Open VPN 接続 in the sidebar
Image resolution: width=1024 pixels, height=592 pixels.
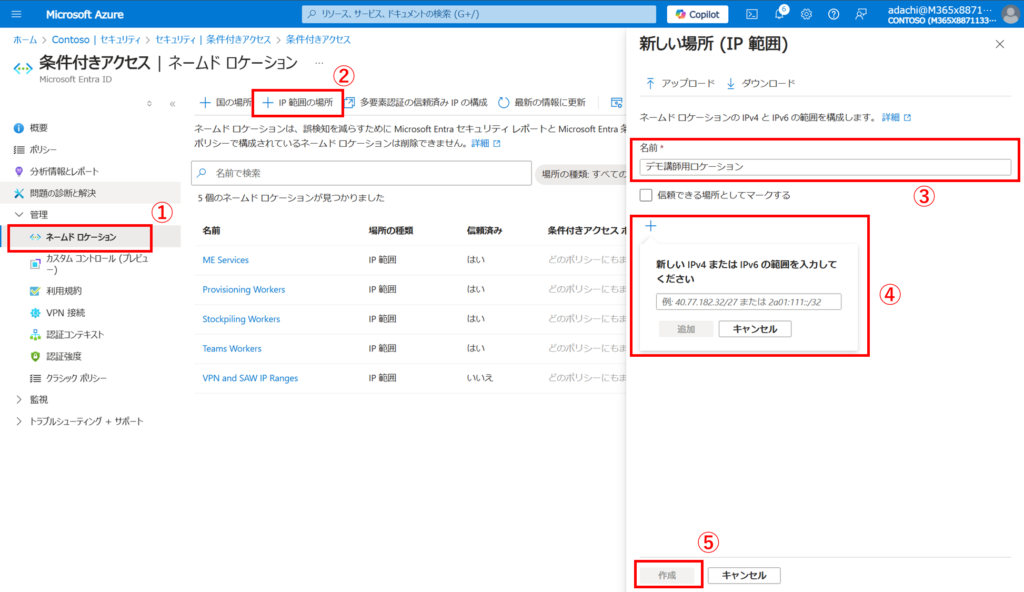pyautogui.click(x=65, y=313)
